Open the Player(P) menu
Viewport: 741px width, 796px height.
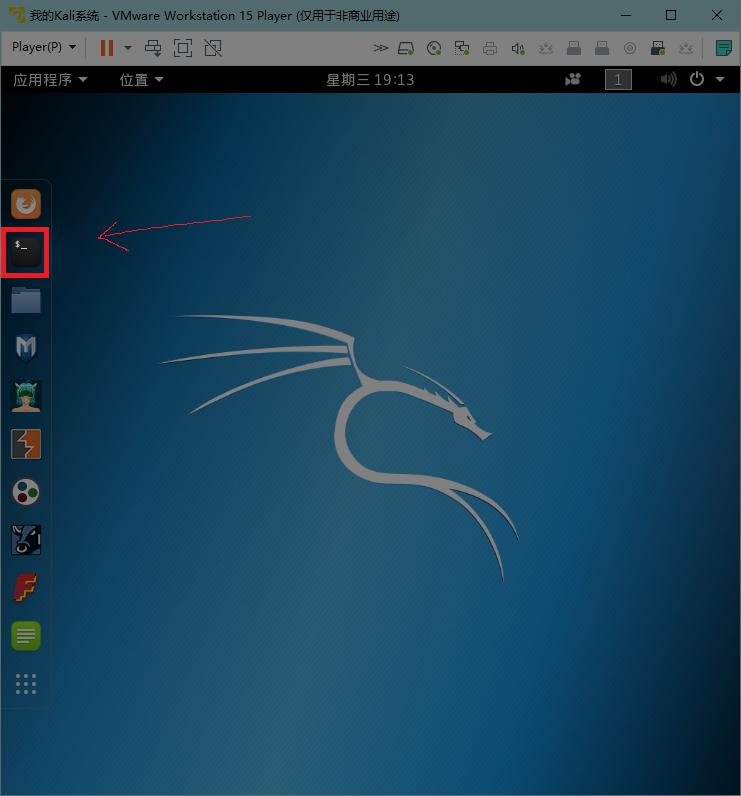[x=44, y=47]
